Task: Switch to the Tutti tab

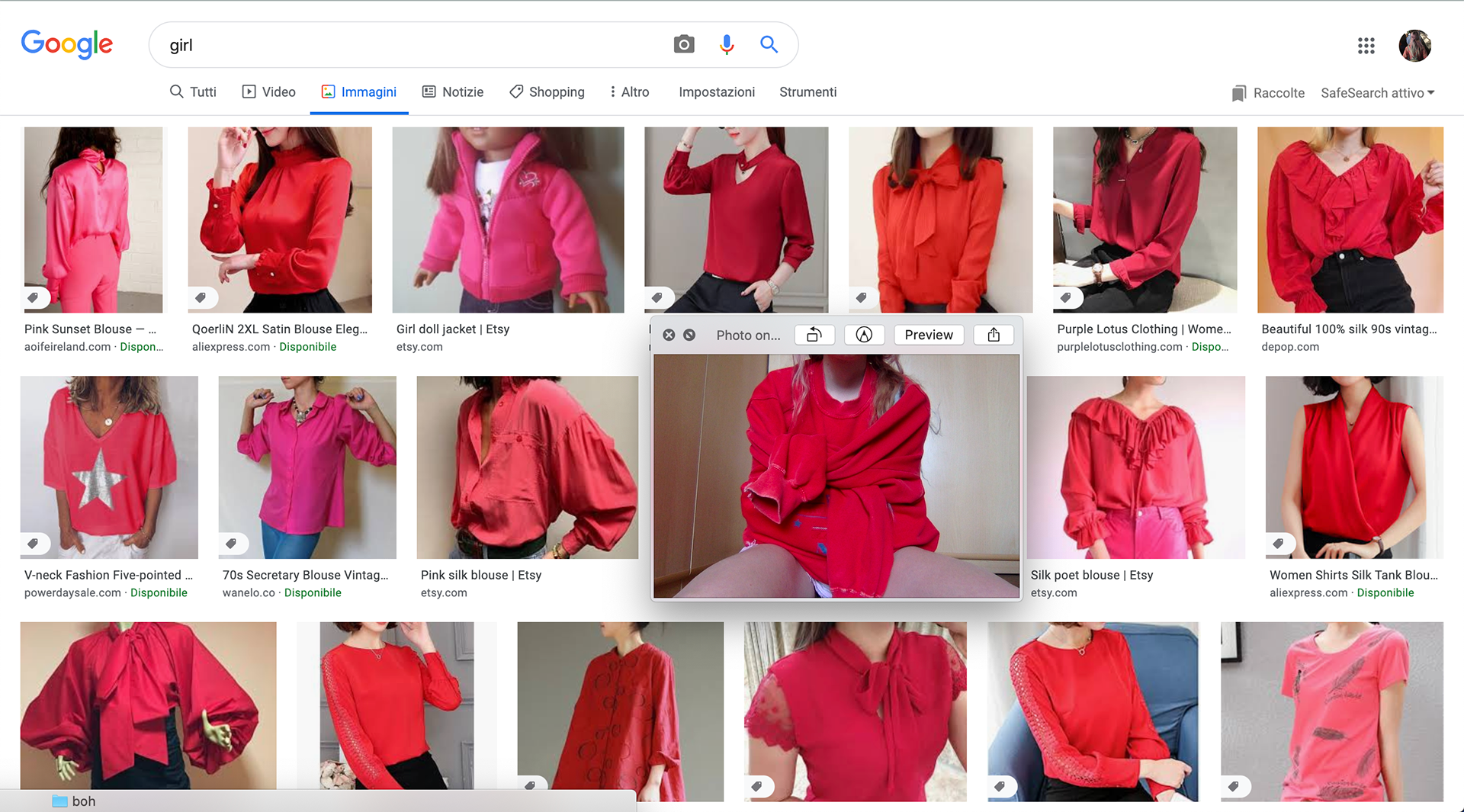Action: (193, 92)
